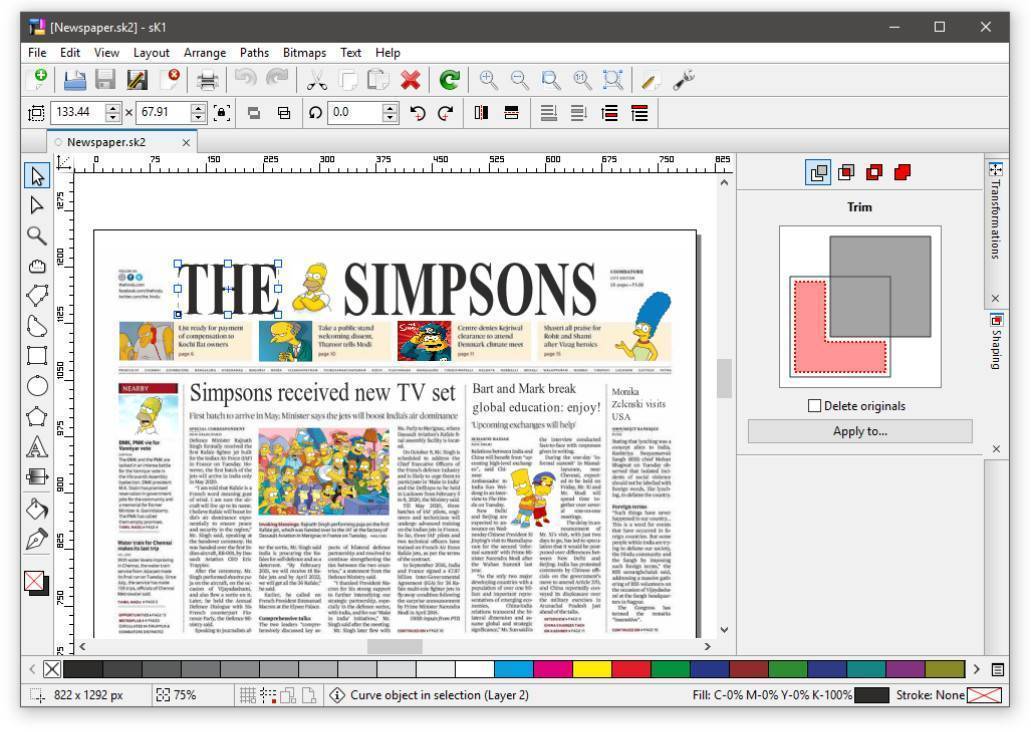Select the Stroke pen tool

tap(37, 539)
